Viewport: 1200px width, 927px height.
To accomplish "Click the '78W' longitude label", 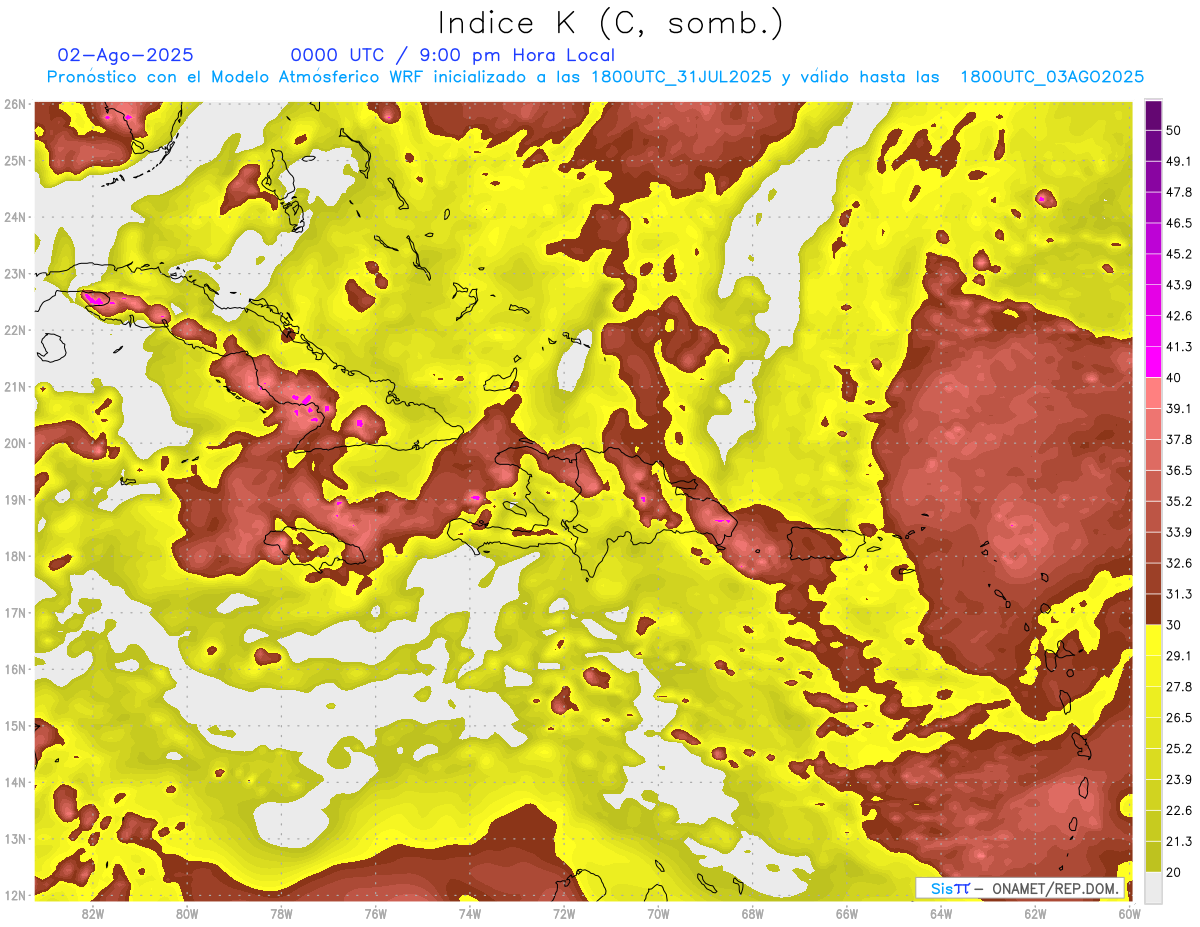I will pos(281,914).
